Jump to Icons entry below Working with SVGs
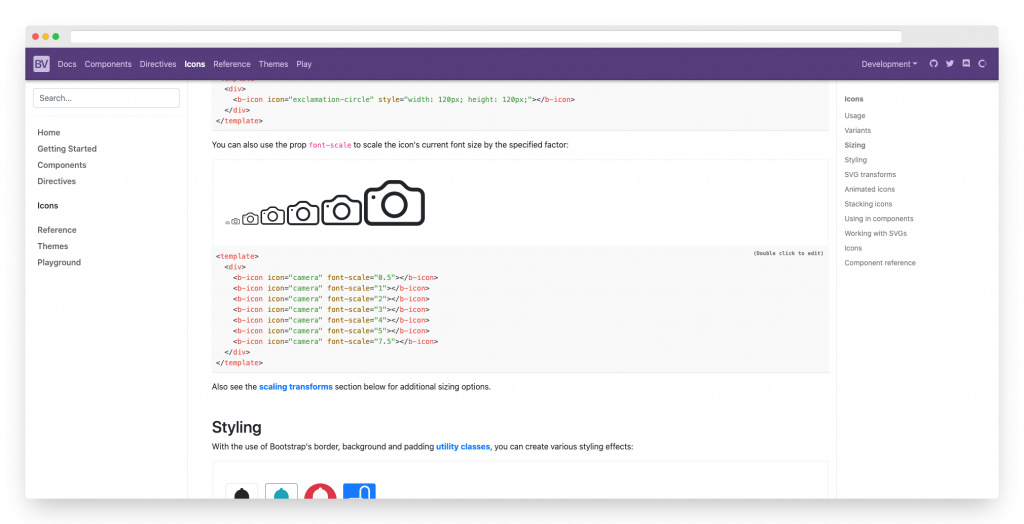This screenshot has height=524, width=1024. coord(853,248)
